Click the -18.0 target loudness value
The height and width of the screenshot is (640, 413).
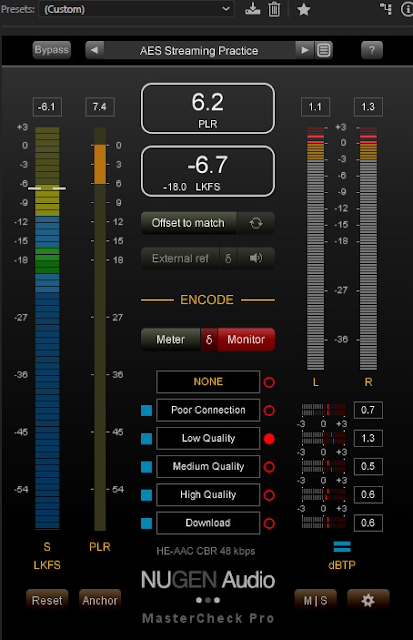click(x=175, y=187)
